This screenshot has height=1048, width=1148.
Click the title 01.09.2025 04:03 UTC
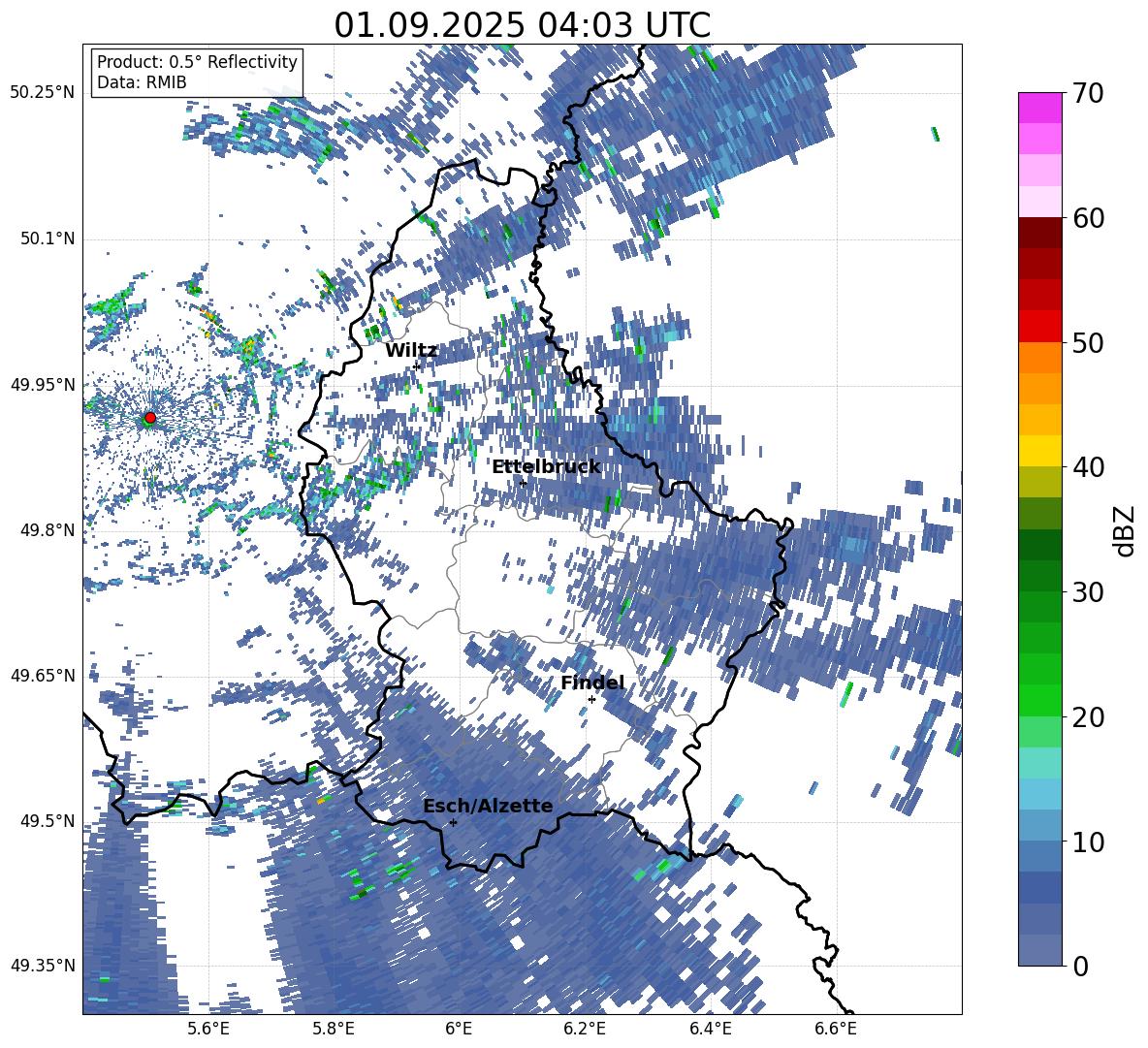pos(523,25)
